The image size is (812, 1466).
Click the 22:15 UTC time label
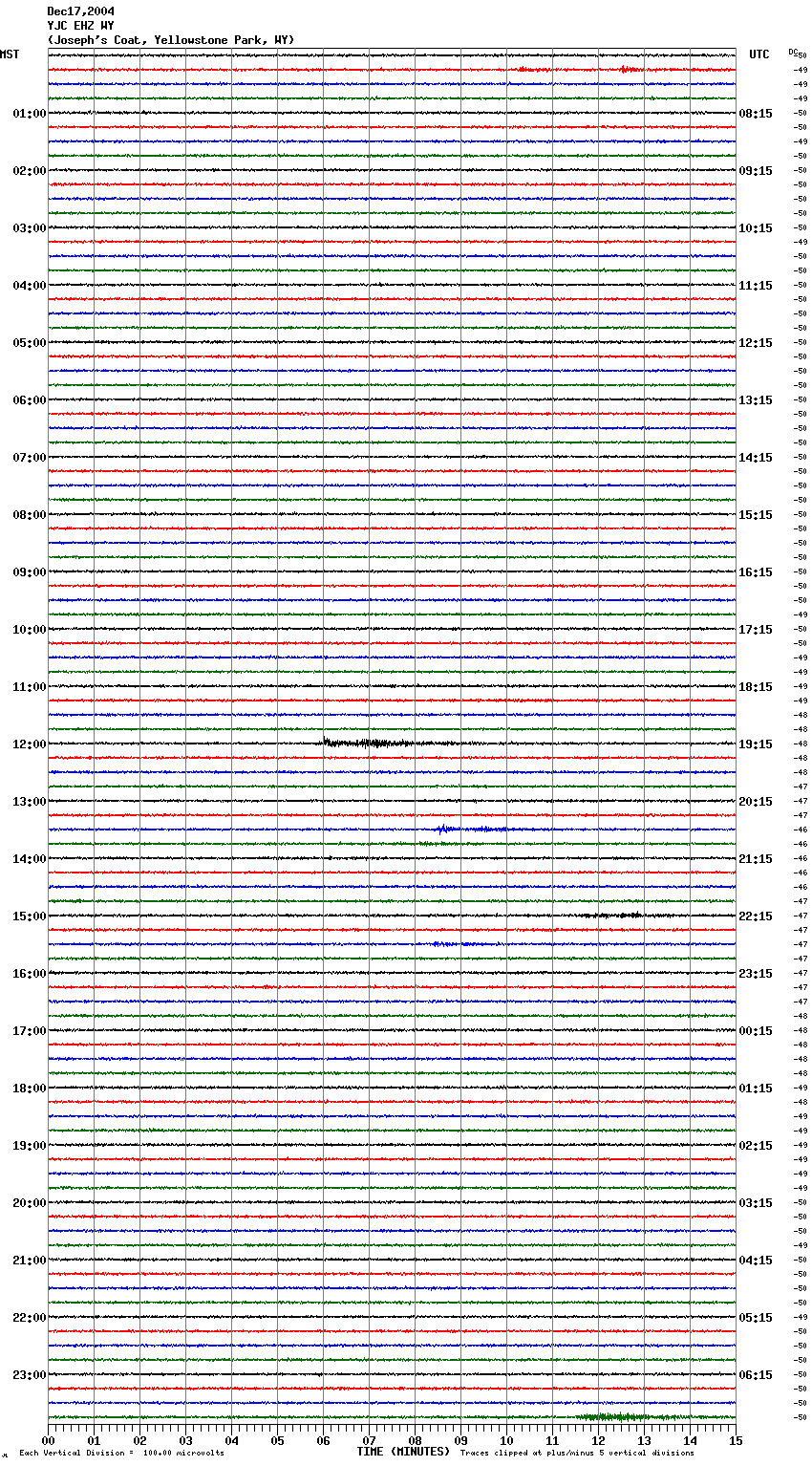pyautogui.click(x=756, y=916)
